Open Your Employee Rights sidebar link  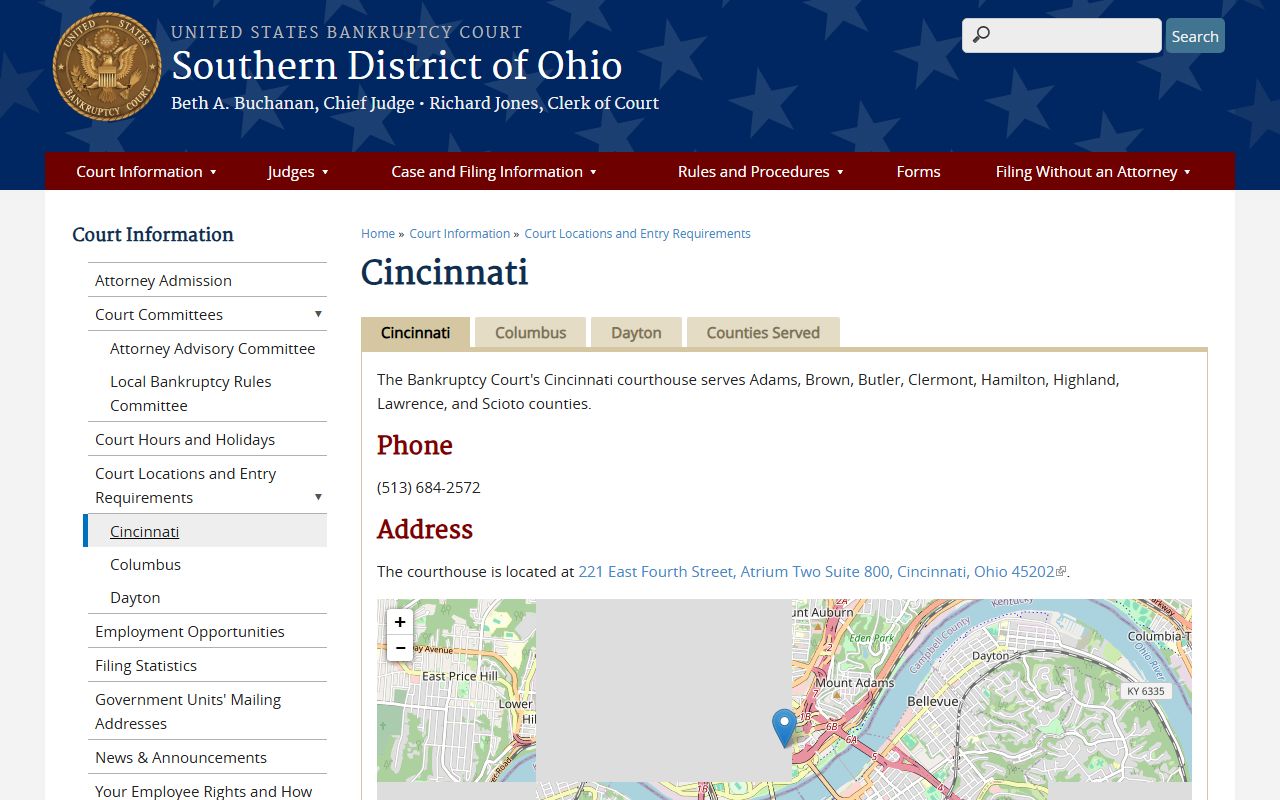pyautogui.click(x=204, y=791)
